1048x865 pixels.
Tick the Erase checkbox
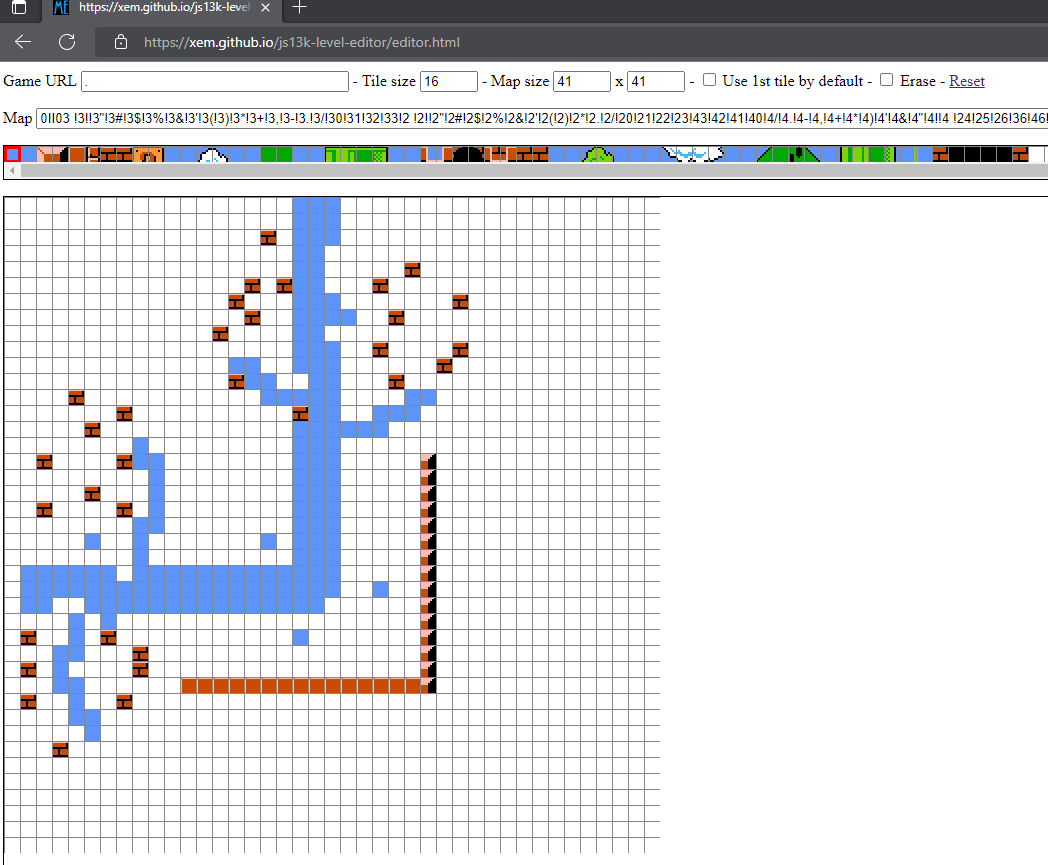coord(886,80)
